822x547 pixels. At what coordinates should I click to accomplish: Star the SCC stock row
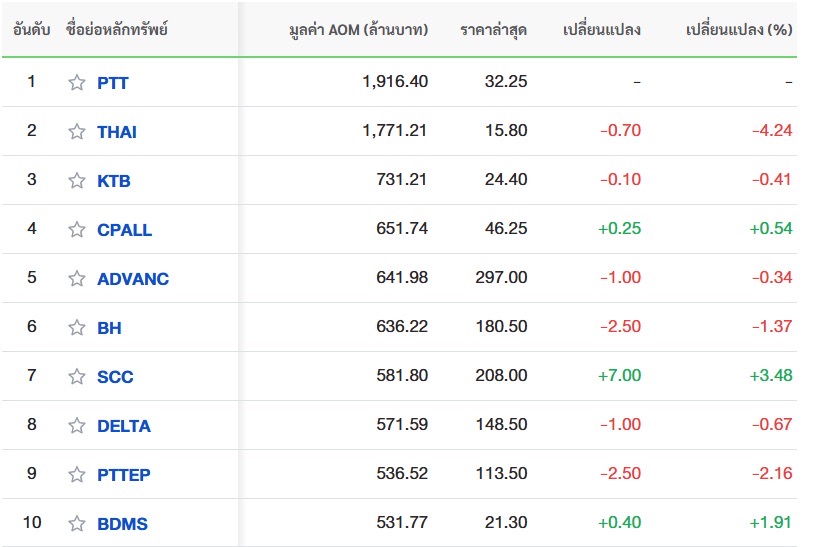click(x=77, y=377)
